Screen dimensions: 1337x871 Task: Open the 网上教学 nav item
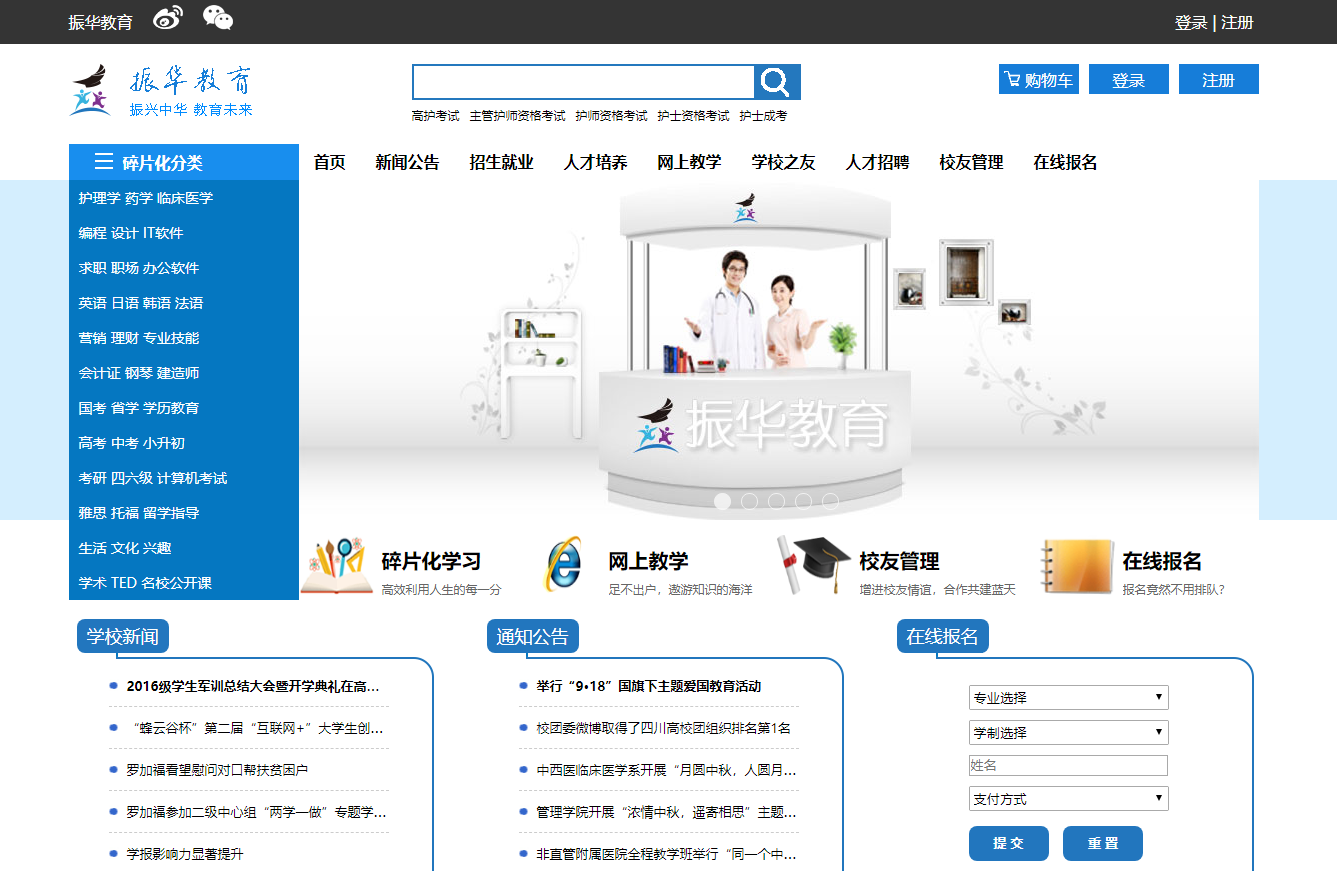pos(689,162)
